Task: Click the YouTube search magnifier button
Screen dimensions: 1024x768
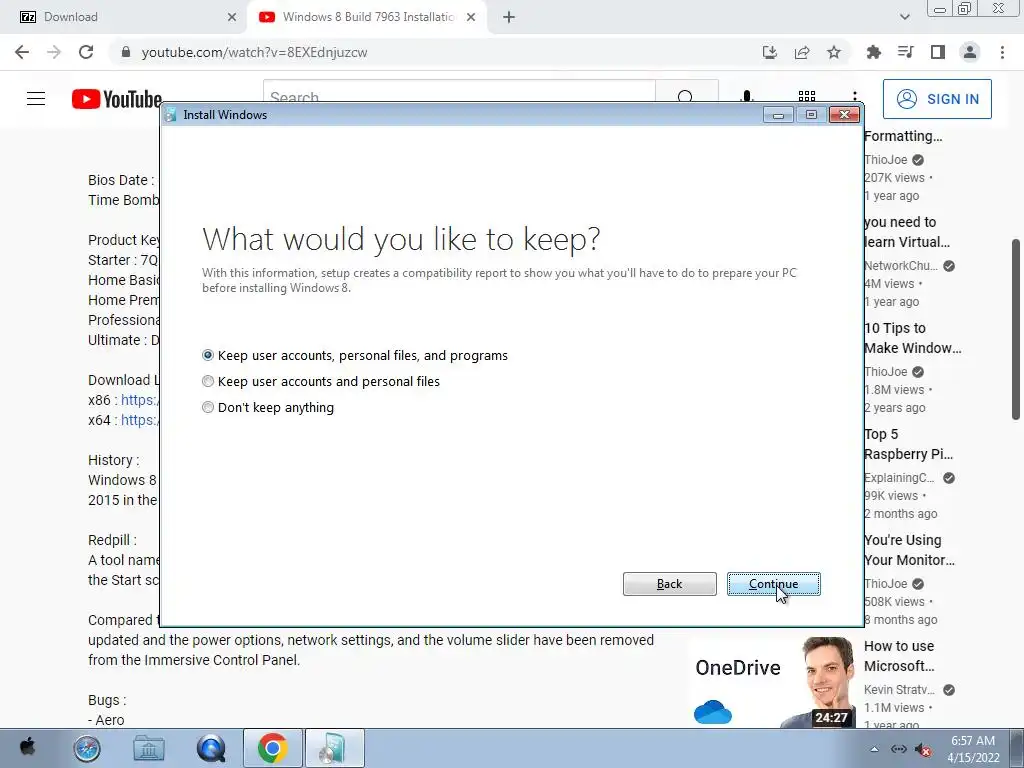Action: (x=686, y=95)
